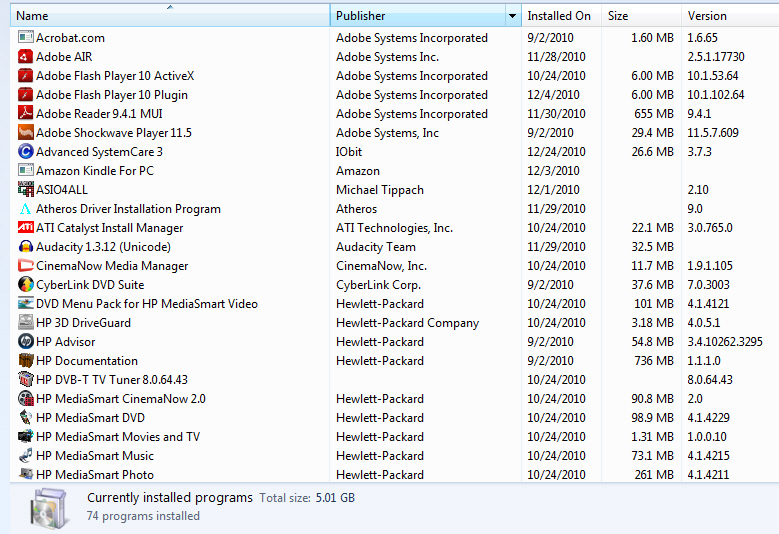Select the HP MediaSmart Music icon
779x534 pixels.
(26, 456)
